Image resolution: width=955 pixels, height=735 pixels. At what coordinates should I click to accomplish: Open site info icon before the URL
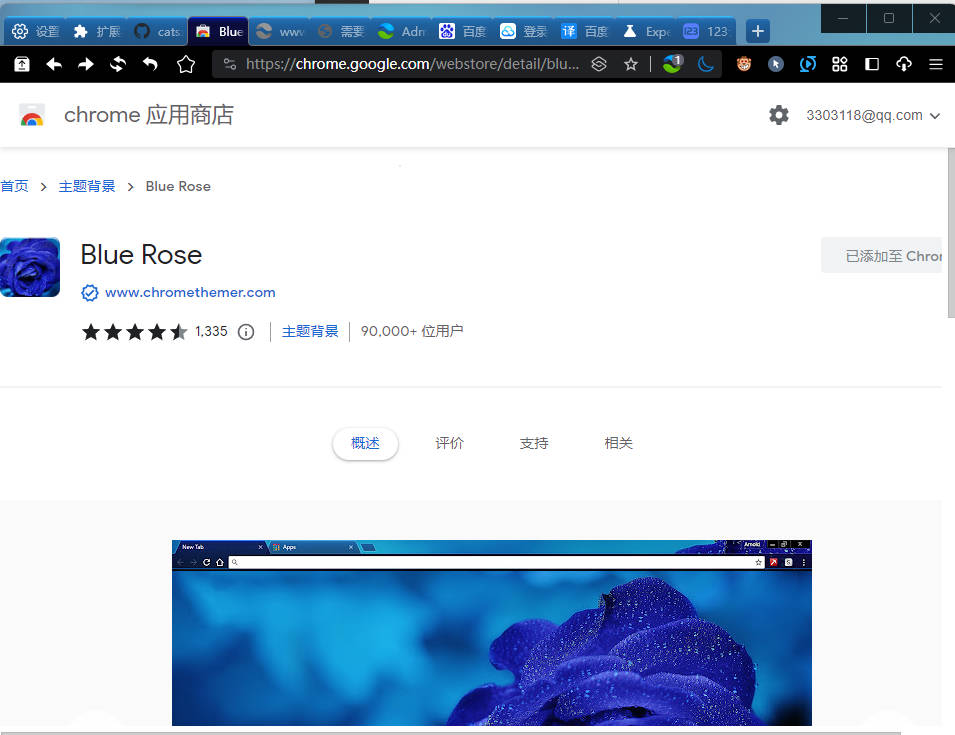[x=230, y=64]
